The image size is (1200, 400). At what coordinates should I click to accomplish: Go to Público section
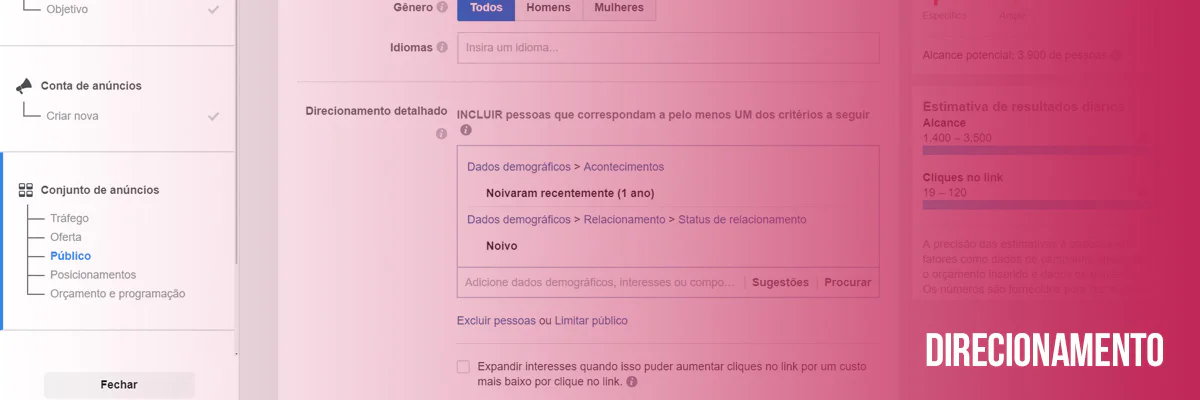tap(71, 256)
